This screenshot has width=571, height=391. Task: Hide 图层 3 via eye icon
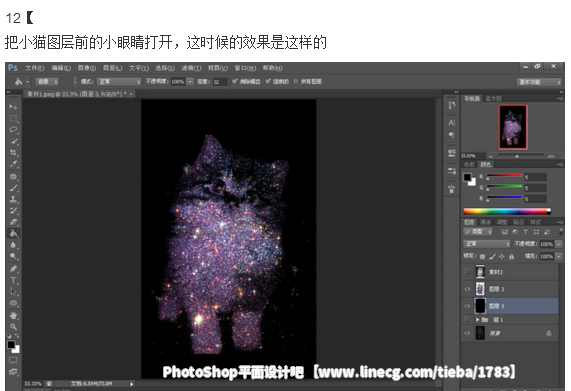pos(467,306)
